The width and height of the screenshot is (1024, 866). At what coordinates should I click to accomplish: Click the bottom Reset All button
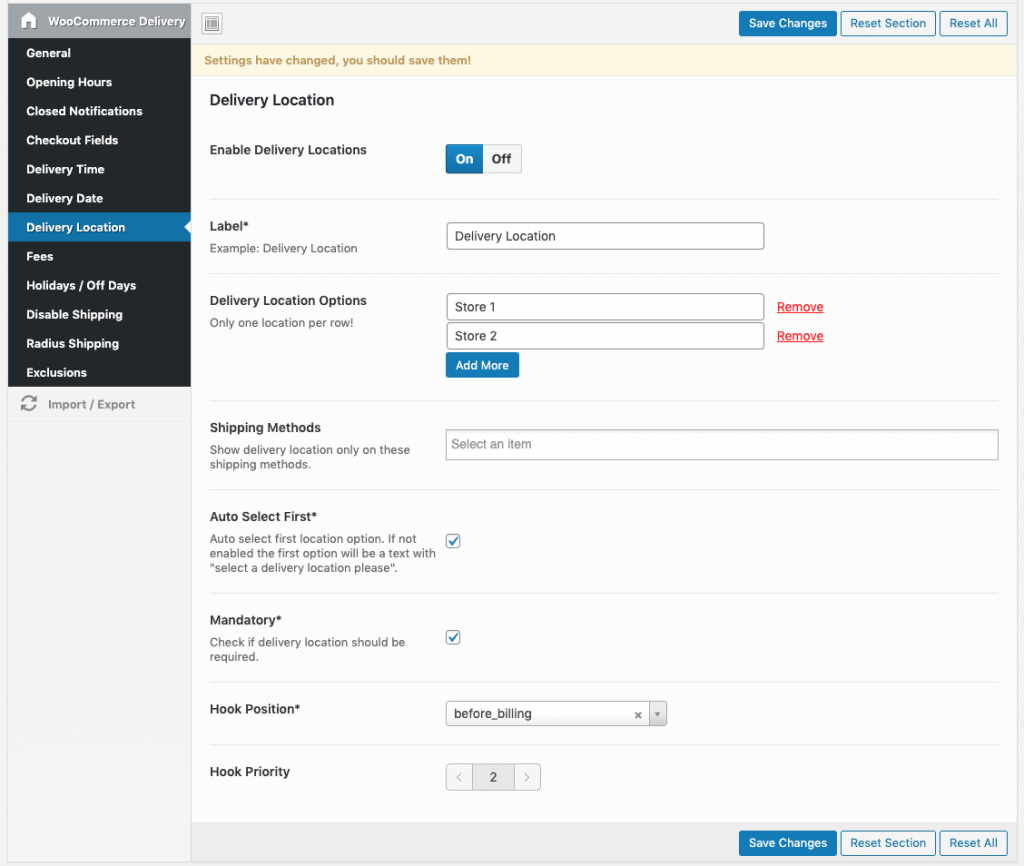[x=973, y=843]
